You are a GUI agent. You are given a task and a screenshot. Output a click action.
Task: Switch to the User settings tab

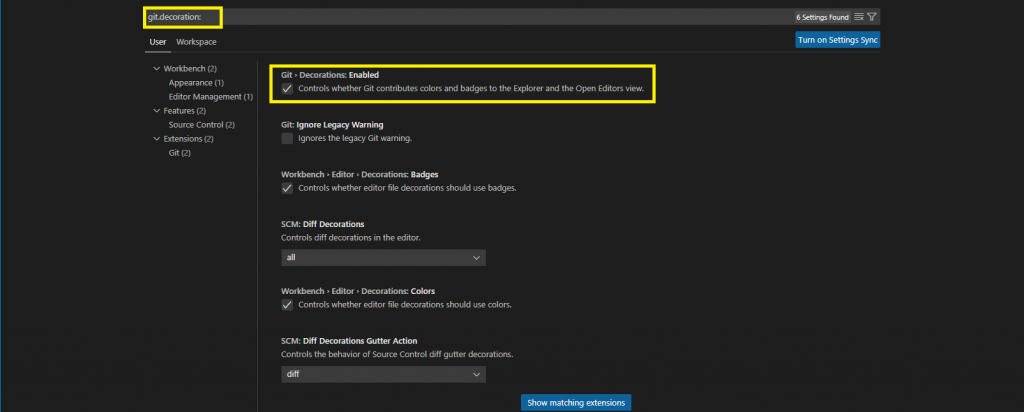coord(158,42)
